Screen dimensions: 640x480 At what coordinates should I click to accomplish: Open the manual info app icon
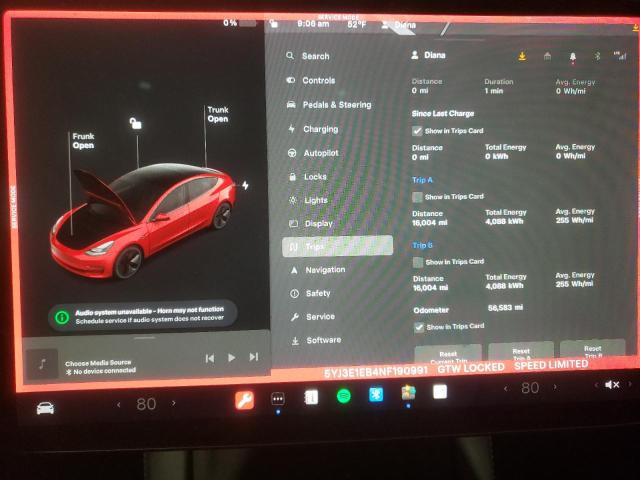(x=311, y=397)
